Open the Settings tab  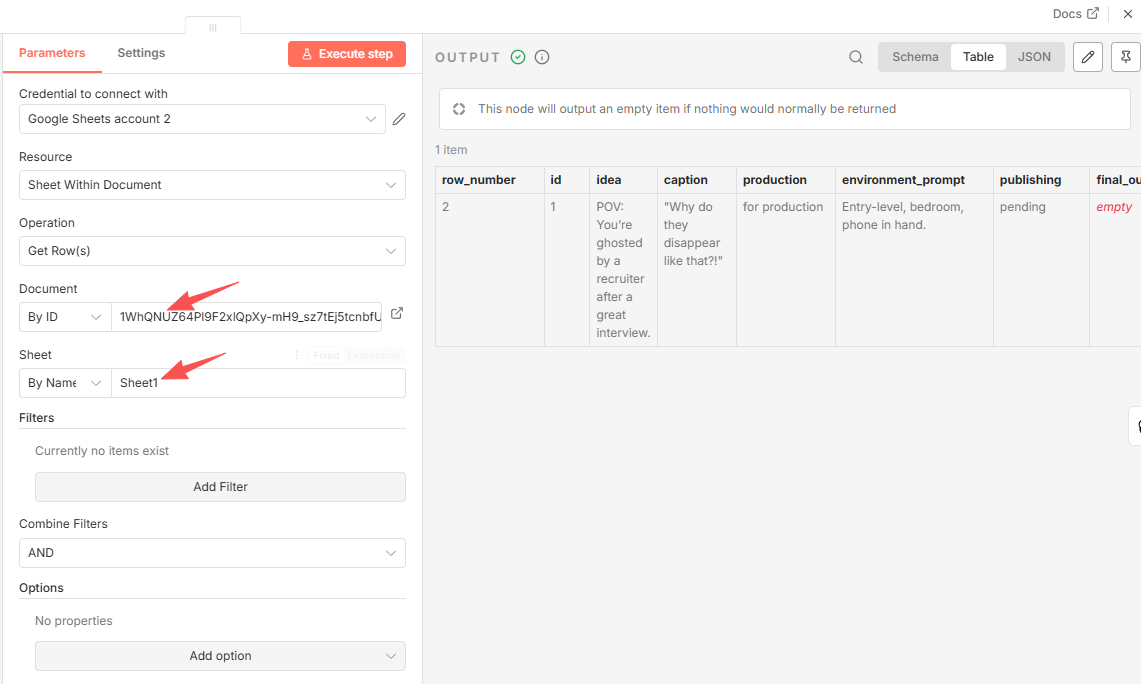(x=141, y=53)
